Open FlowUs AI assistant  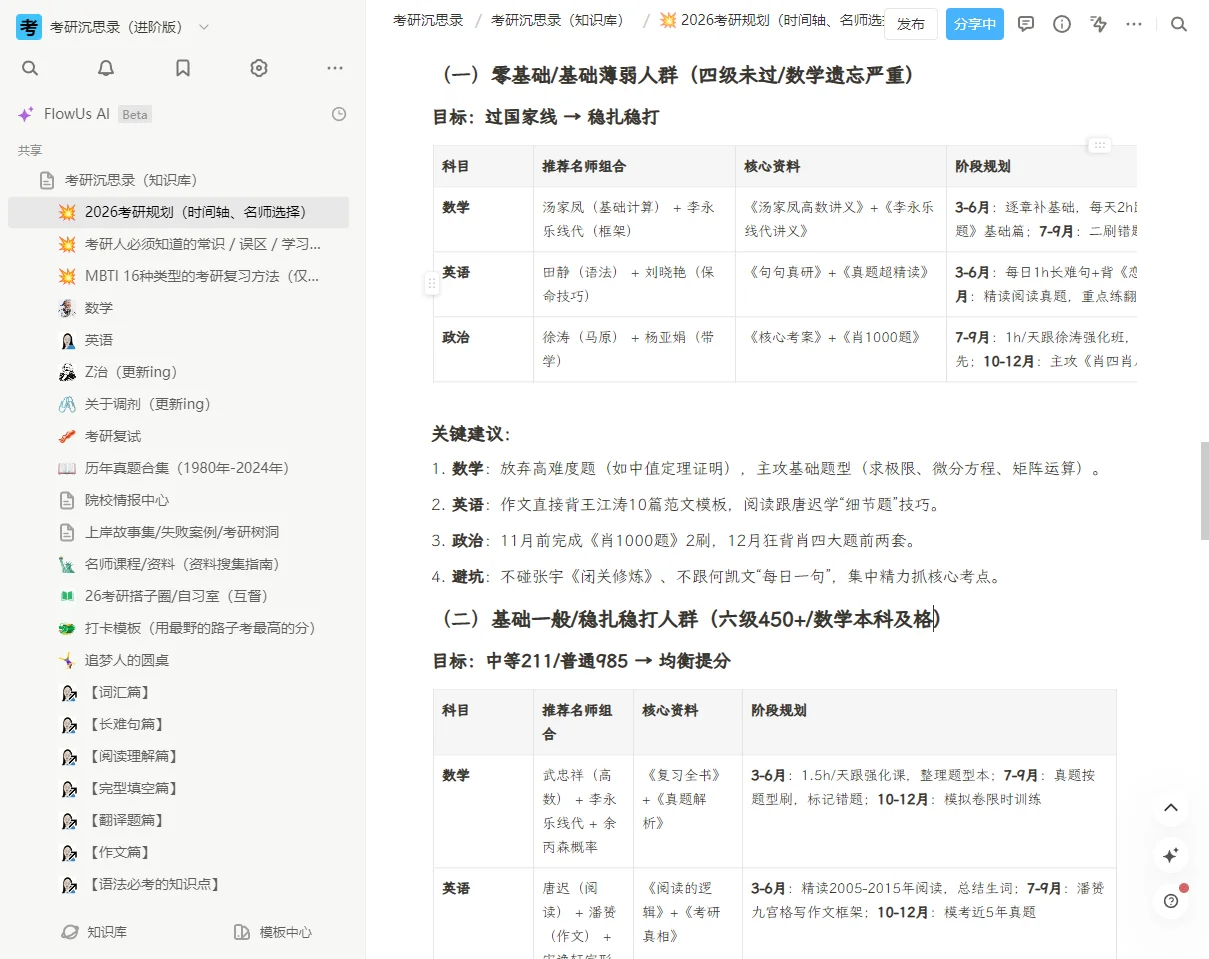click(x=84, y=114)
